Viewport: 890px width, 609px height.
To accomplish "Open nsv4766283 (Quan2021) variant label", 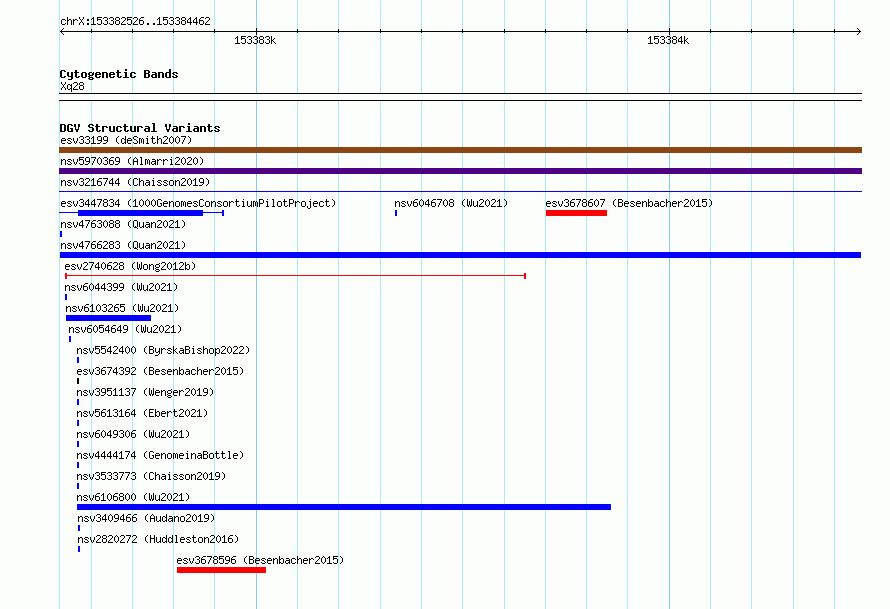I will 123,245.
